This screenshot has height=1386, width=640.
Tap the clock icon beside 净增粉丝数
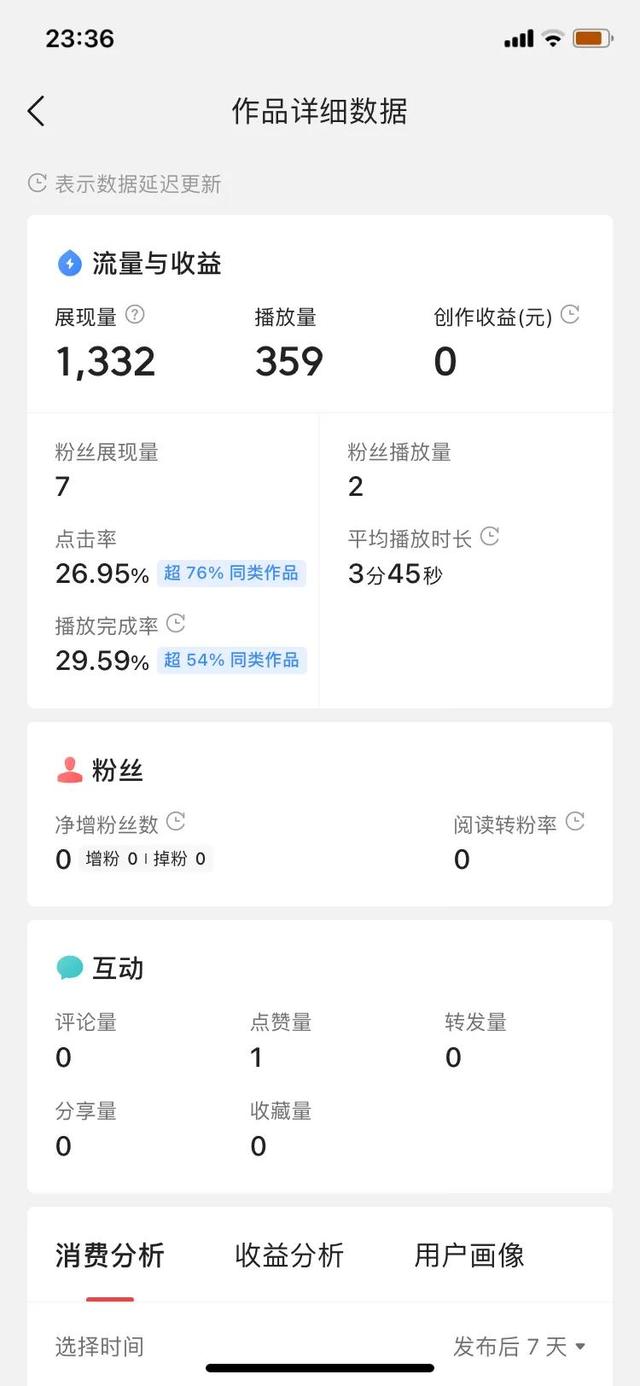[176, 822]
